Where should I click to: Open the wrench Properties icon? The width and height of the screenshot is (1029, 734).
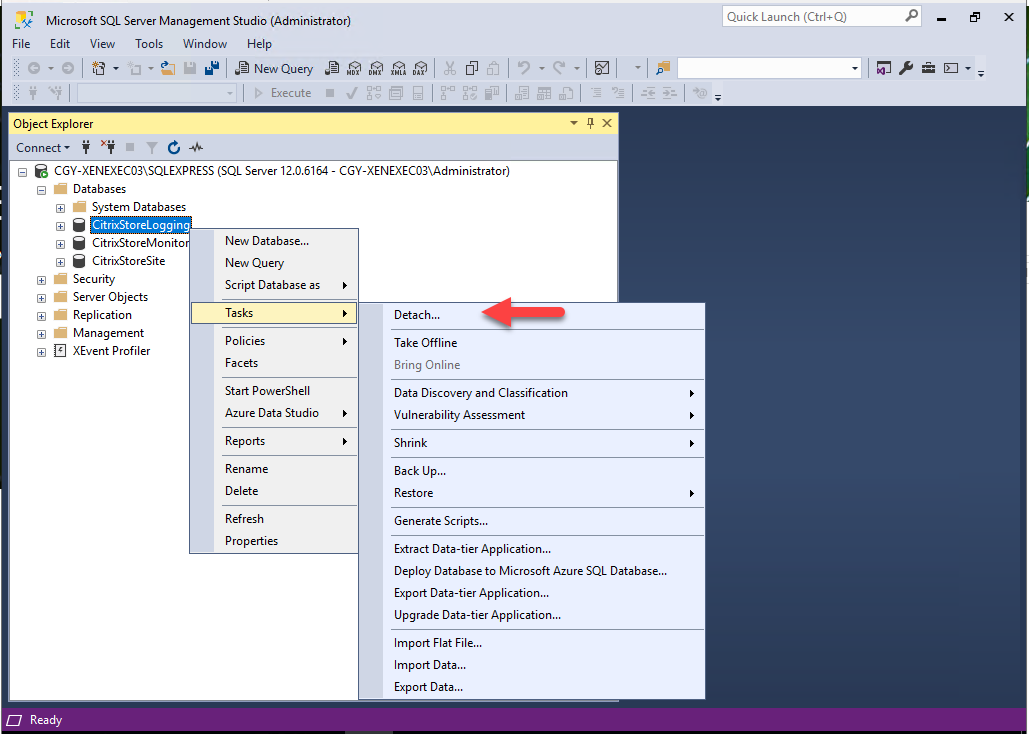tap(906, 68)
